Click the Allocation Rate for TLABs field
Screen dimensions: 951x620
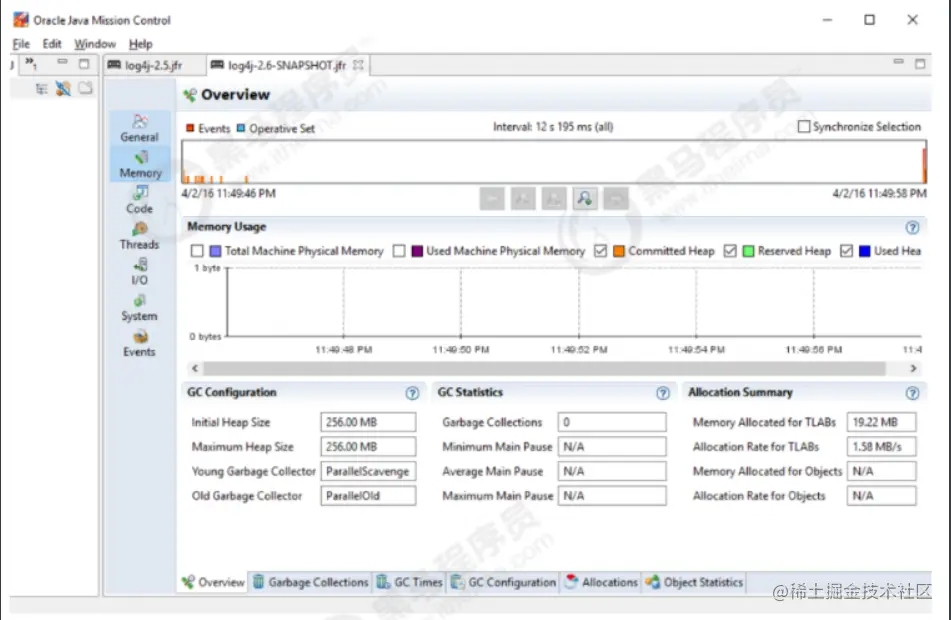pyautogui.click(x=881, y=446)
